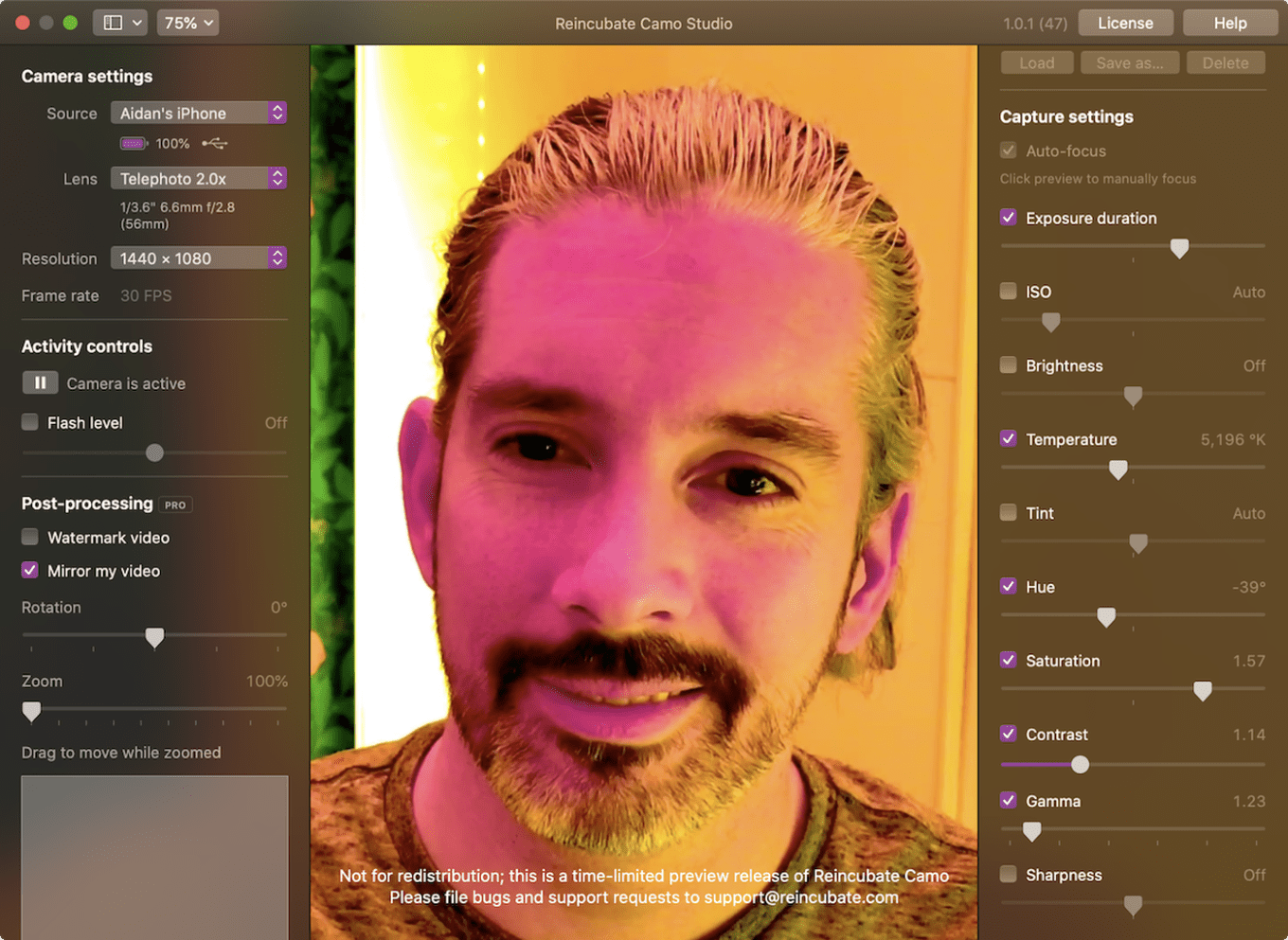Screen dimensions: 1288x940
Task: Click the USB connection icon
Action: pyautogui.click(x=215, y=144)
